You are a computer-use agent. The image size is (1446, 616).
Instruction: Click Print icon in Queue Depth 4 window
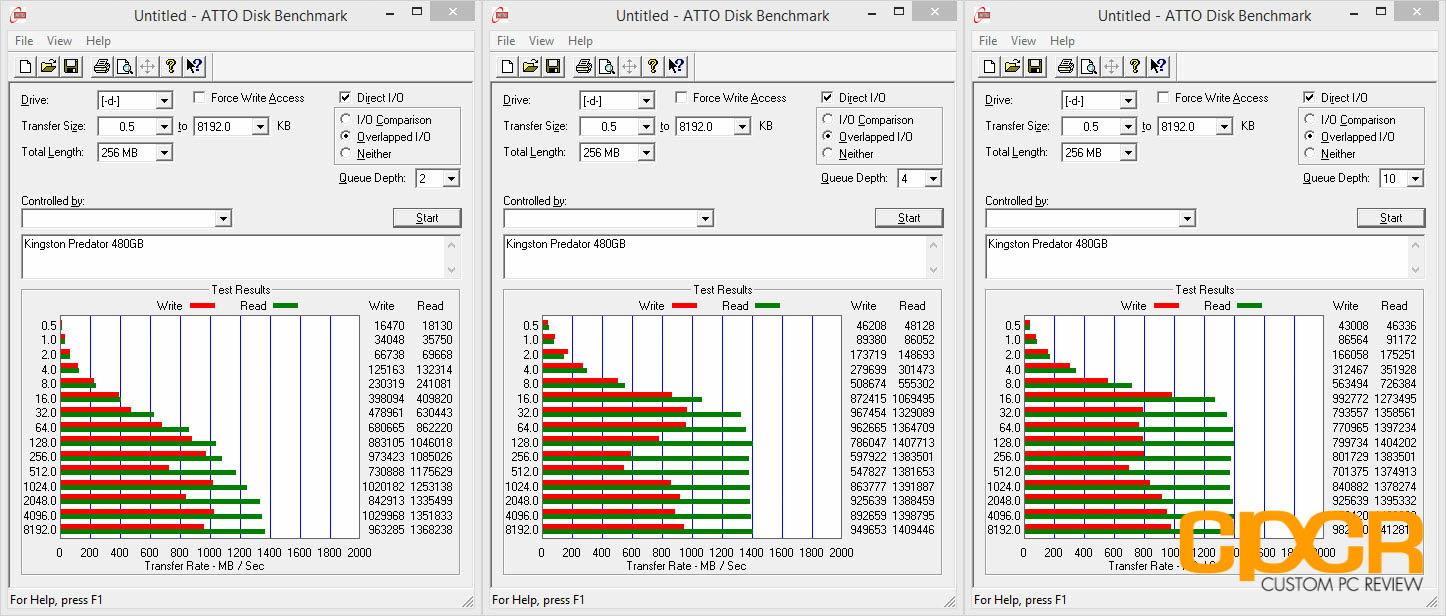pyautogui.click(x=583, y=66)
